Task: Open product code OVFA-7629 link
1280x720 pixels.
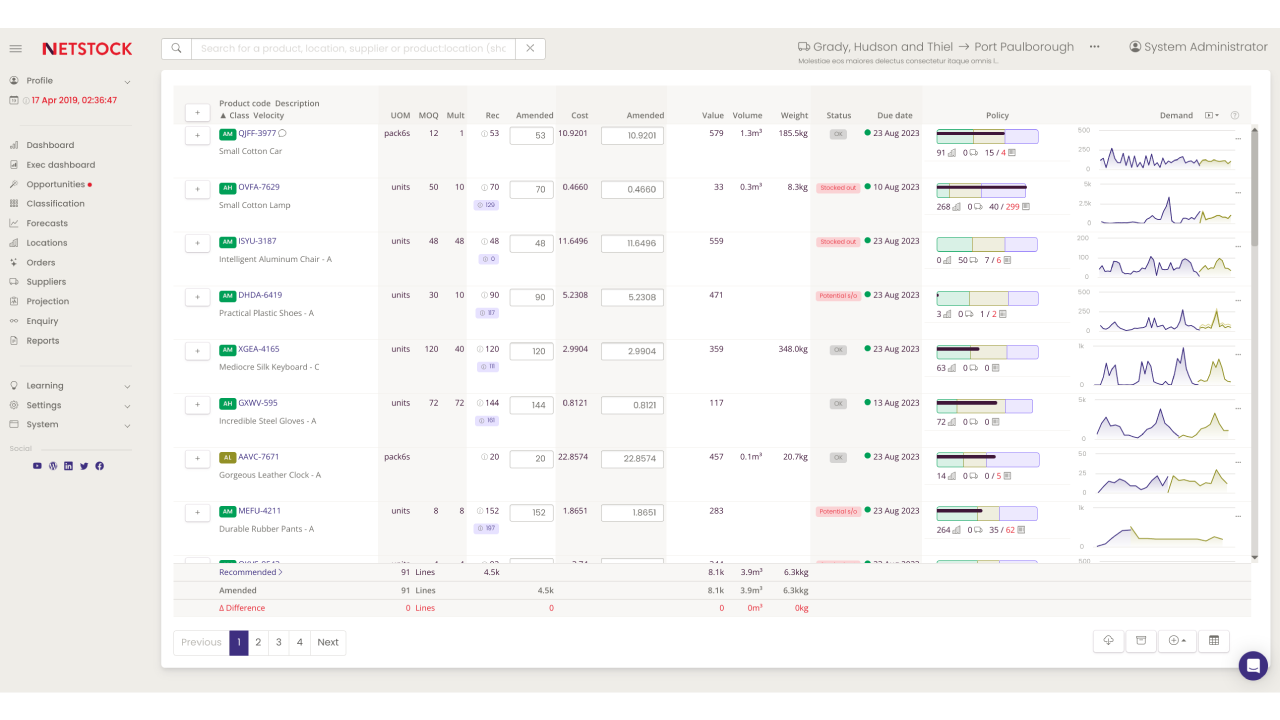Action: [259, 187]
